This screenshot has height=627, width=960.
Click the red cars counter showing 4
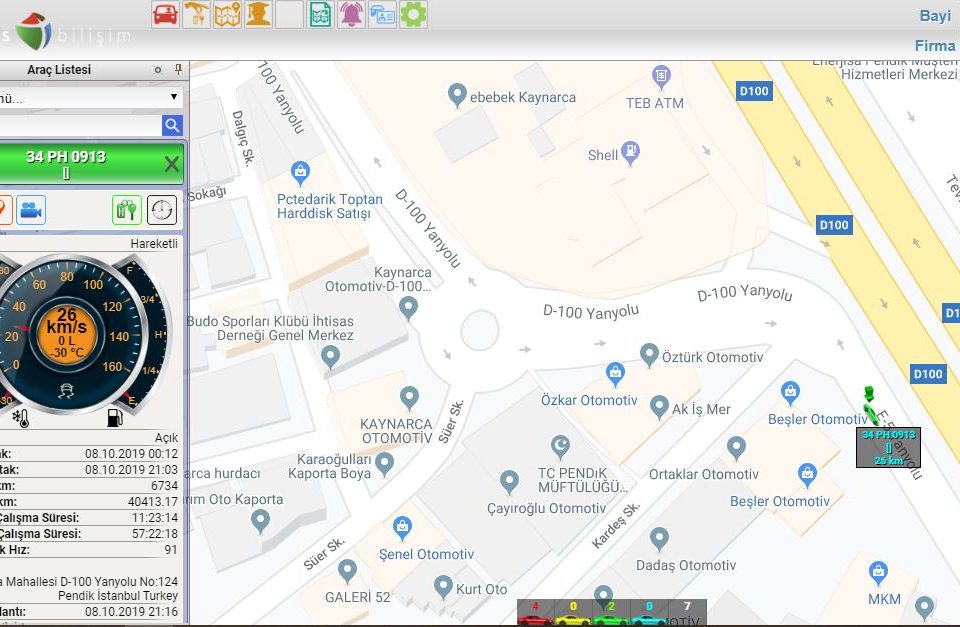pos(535,612)
